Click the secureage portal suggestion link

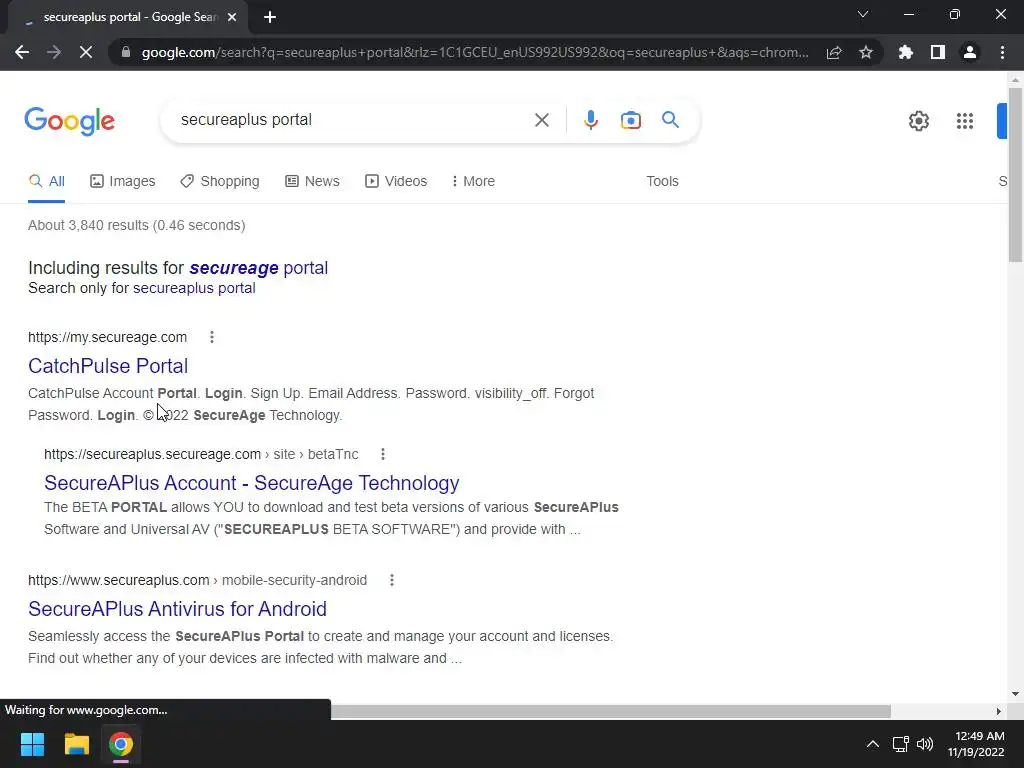pos(259,268)
